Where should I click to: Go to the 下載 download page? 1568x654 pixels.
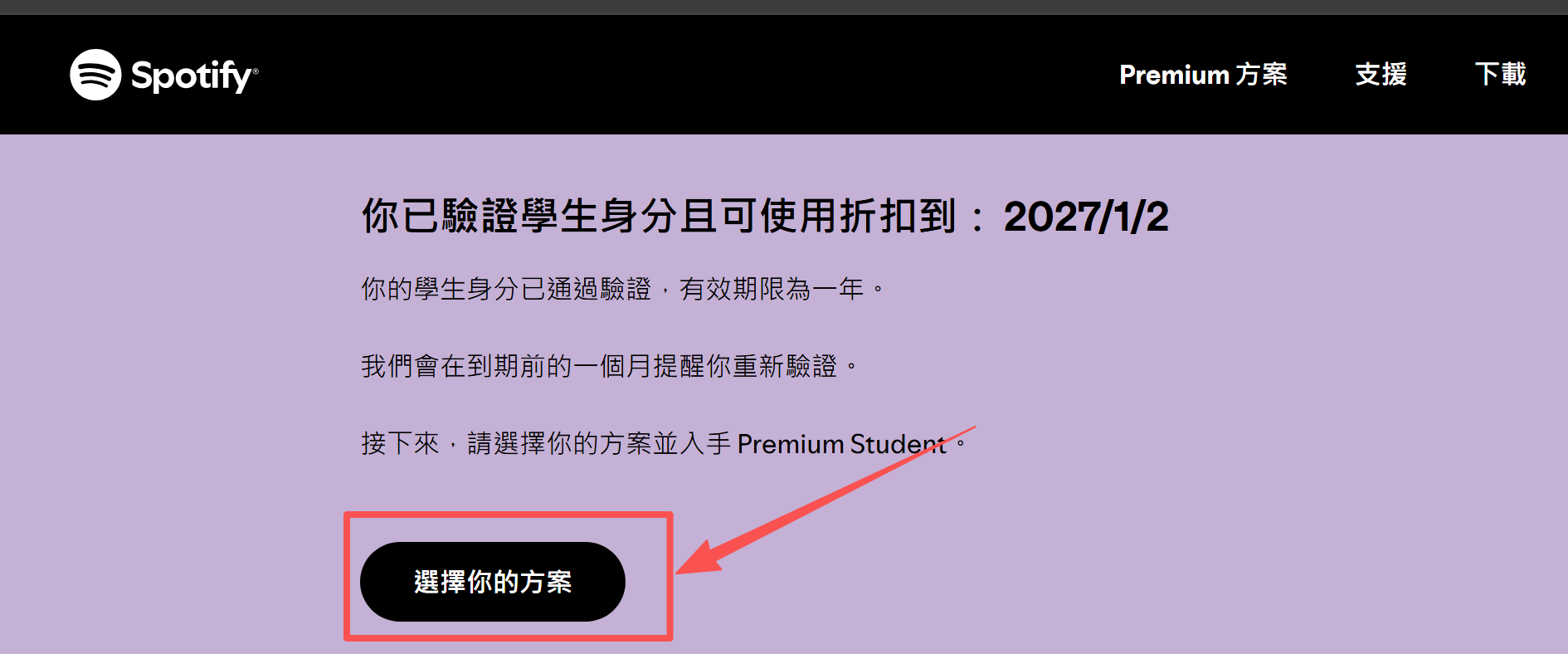[x=1501, y=75]
